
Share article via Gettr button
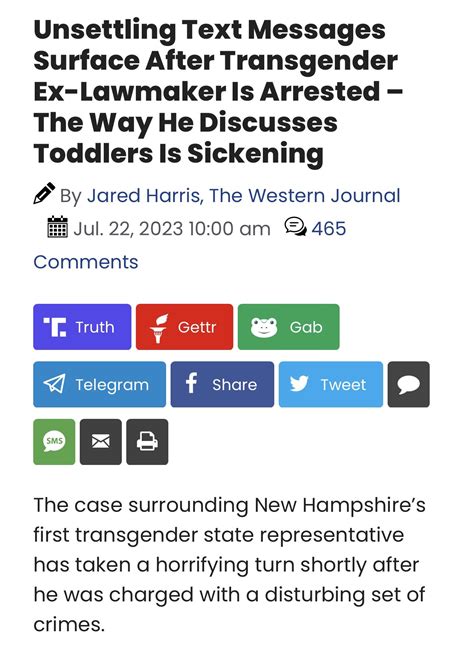pos(184,327)
